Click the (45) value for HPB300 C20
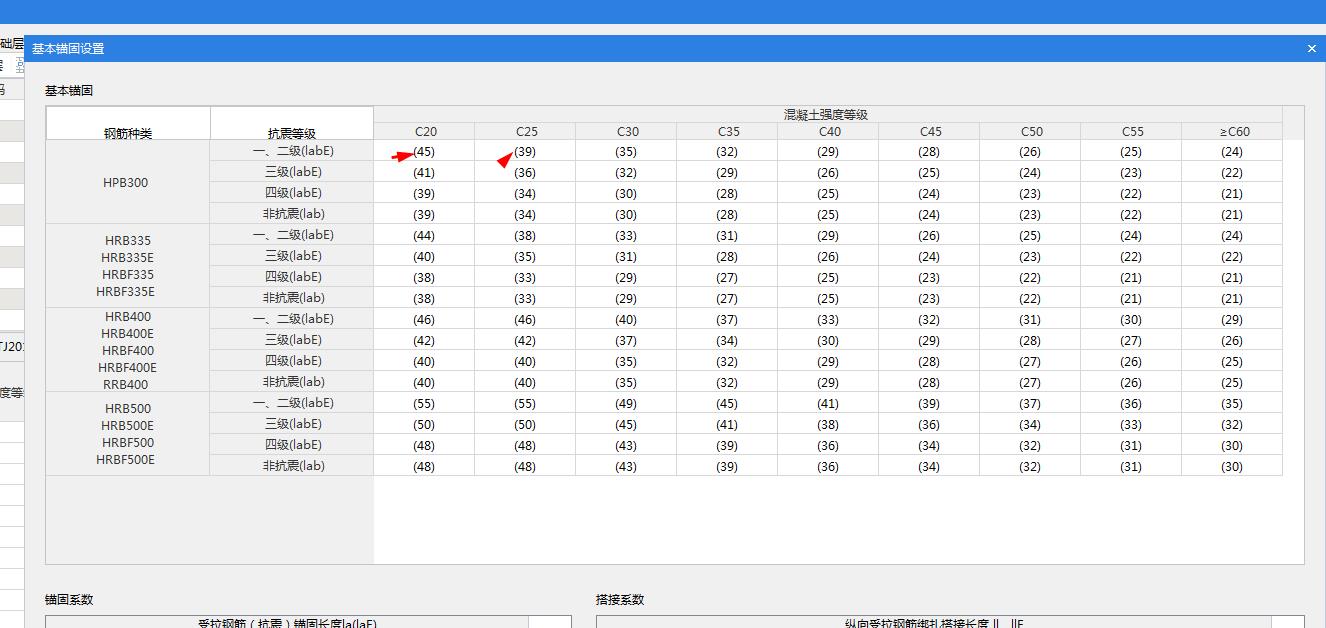 point(425,151)
